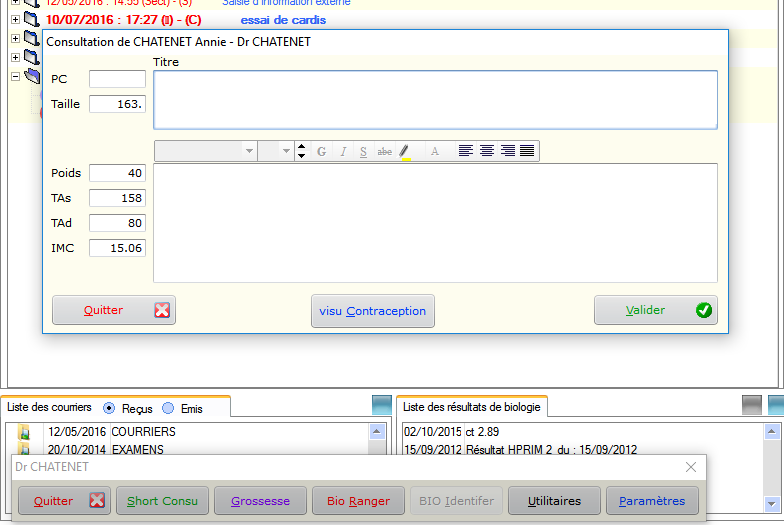The width and height of the screenshot is (784, 525).
Task: Close the Dr CHATENET toolbar window
Action: tap(691, 467)
